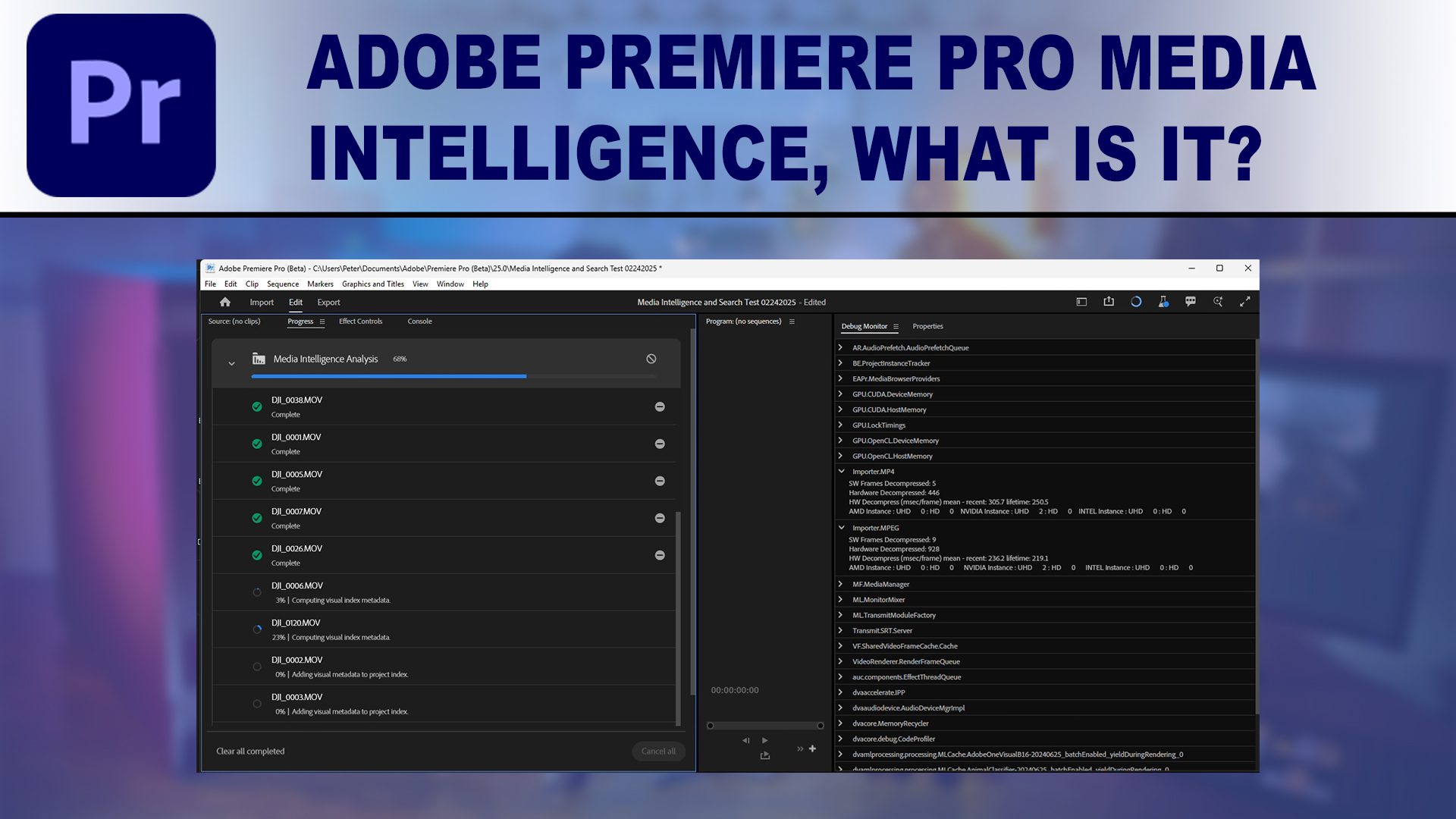Viewport: 1456px width, 819px height.
Task: Click the plus icon to edit monitor buttons
Action: click(812, 748)
